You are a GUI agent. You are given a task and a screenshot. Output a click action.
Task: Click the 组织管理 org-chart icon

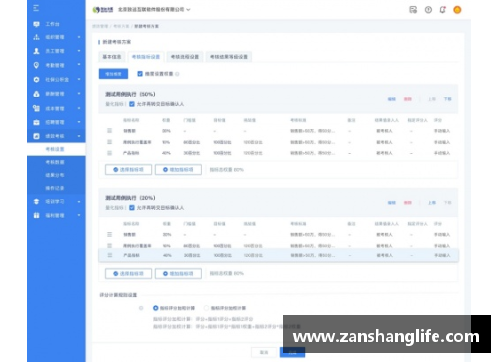(x=36, y=37)
